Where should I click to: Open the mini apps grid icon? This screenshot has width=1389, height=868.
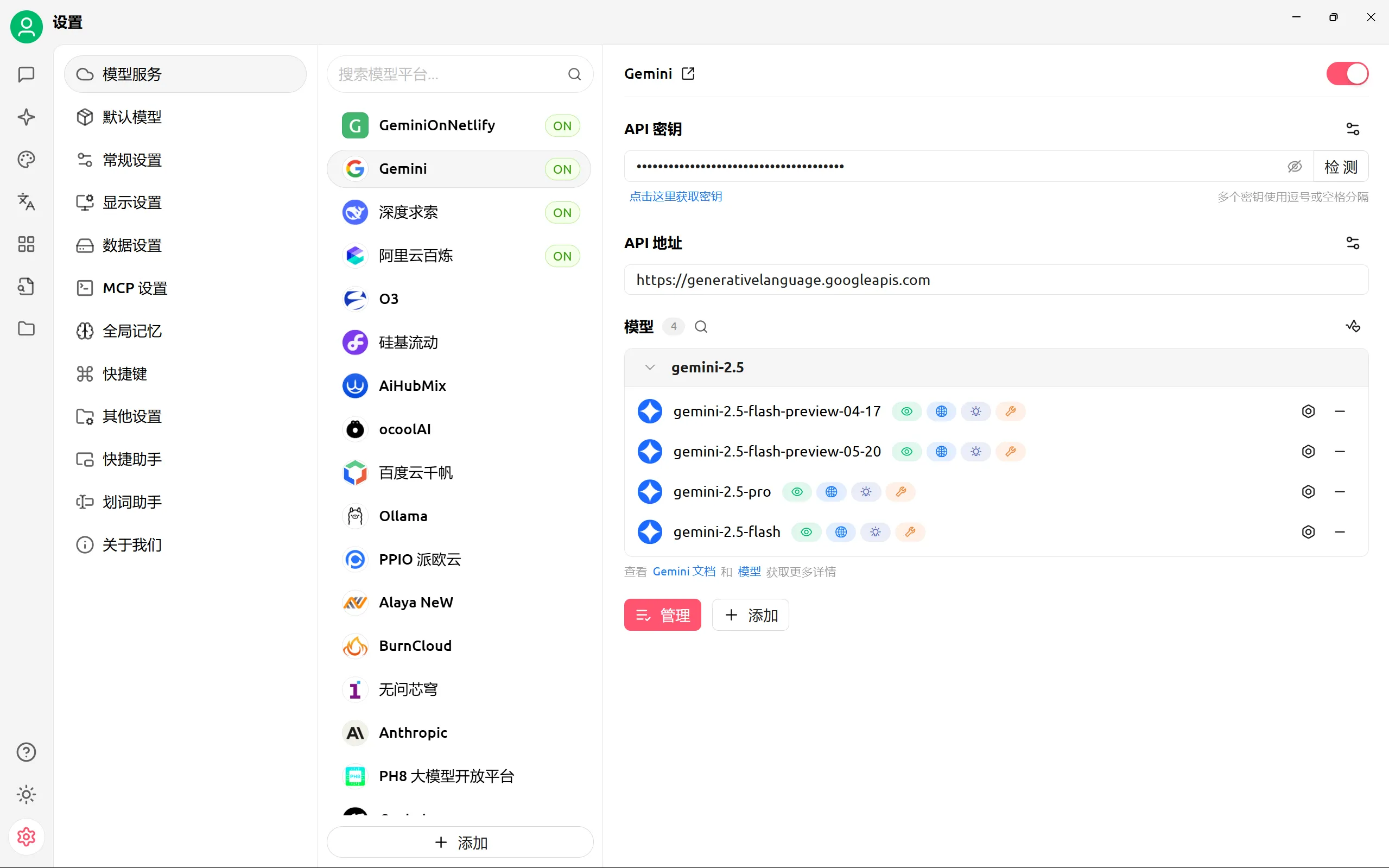[x=27, y=244]
